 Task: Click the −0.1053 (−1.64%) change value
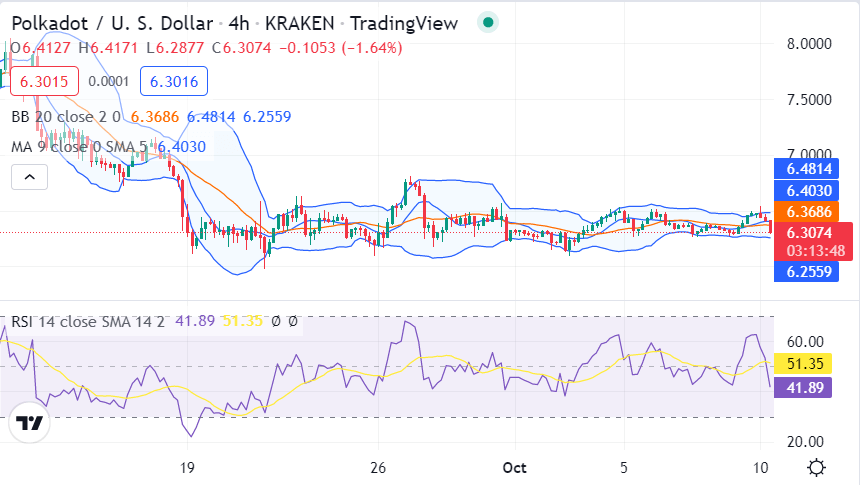[x=341, y=48]
